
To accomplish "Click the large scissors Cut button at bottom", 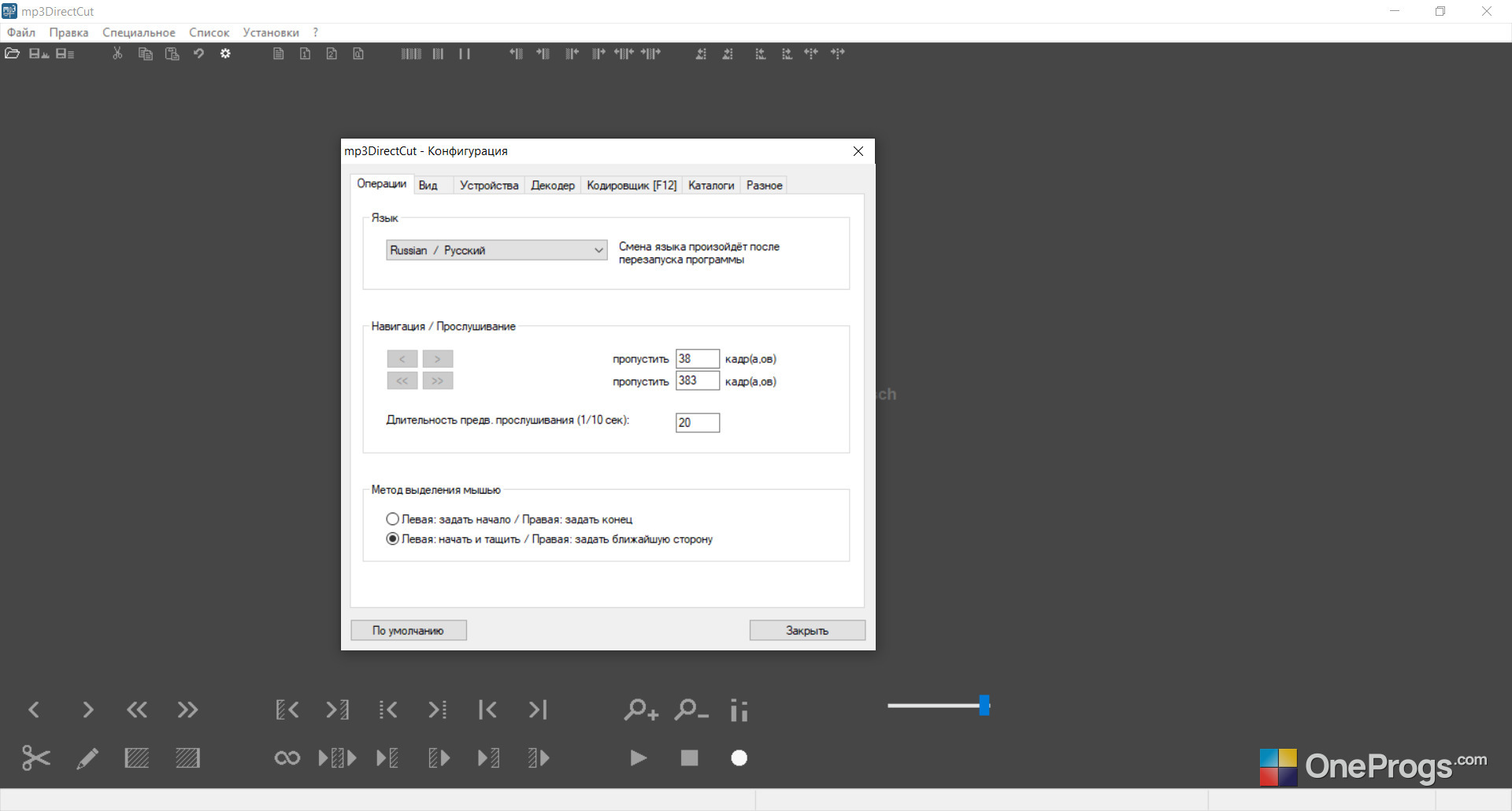I will (x=35, y=757).
